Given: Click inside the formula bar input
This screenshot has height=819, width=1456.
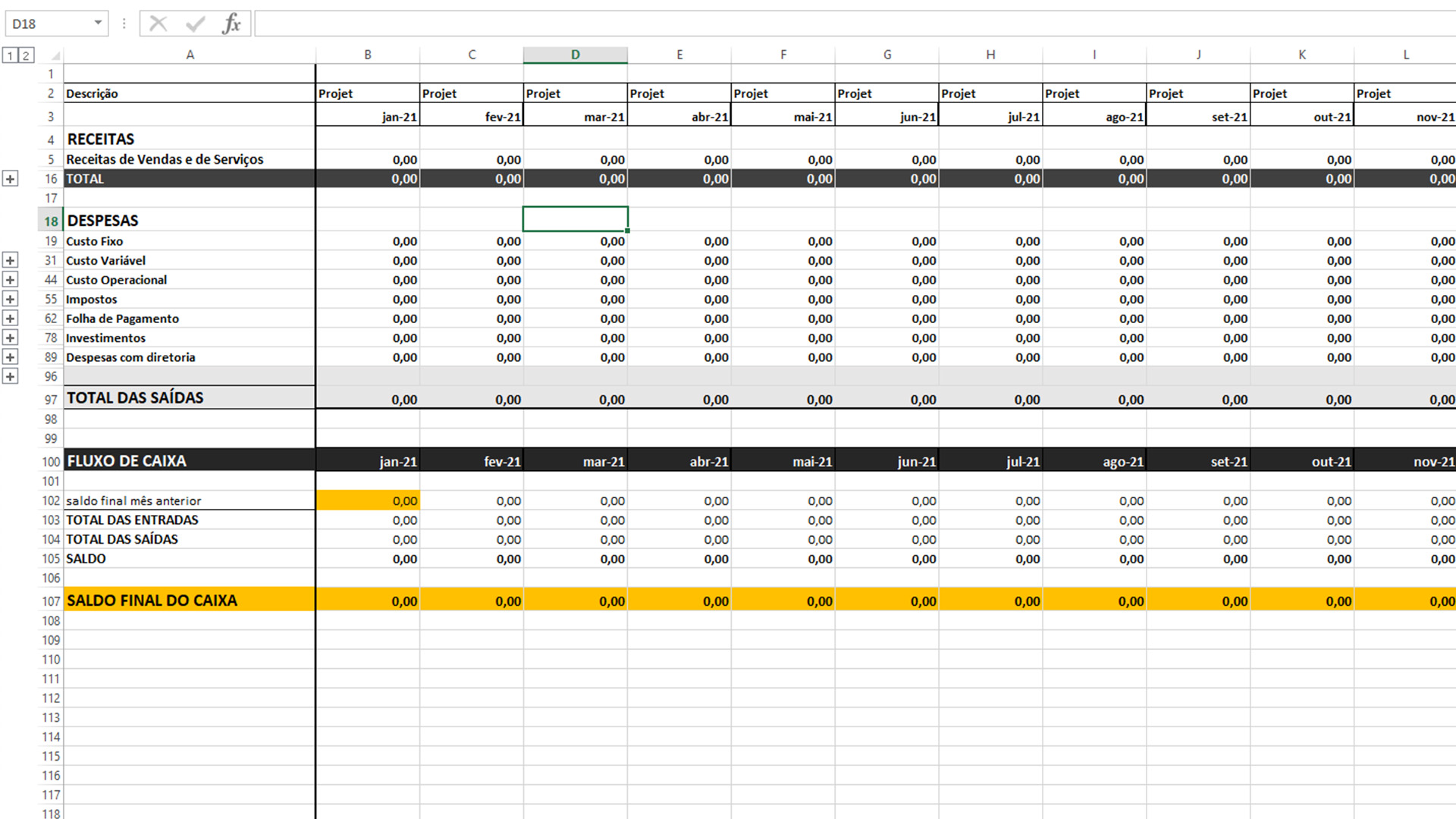Looking at the screenshot, I should (855, 24).
